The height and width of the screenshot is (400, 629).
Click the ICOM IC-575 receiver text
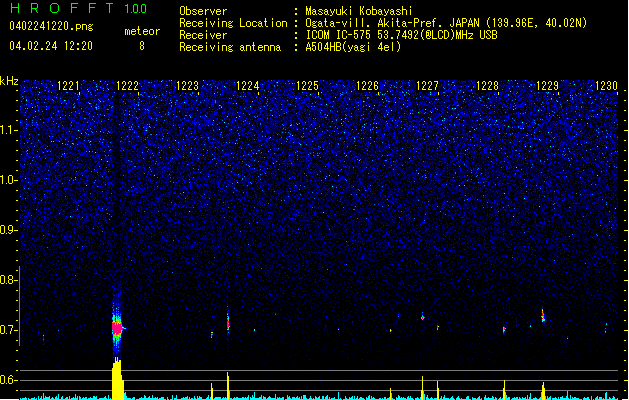401,35
